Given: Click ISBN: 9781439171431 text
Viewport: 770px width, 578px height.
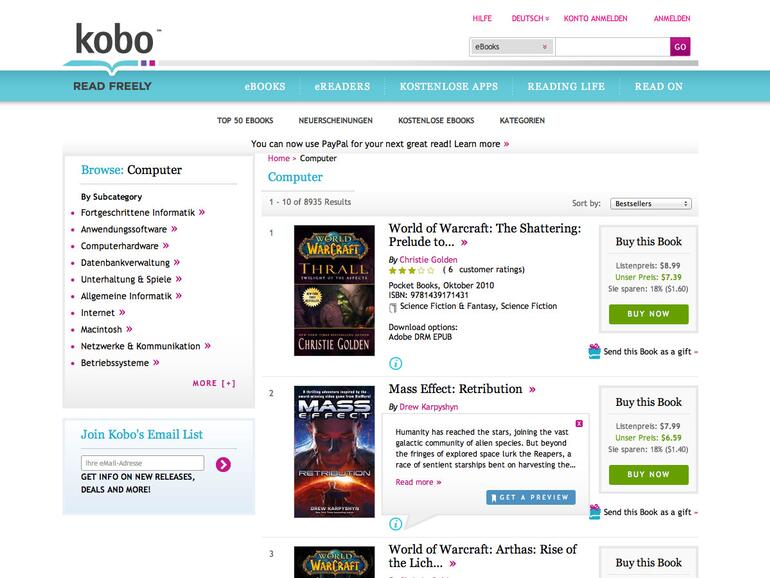Looking at the screenshot, I should point(428,295).
